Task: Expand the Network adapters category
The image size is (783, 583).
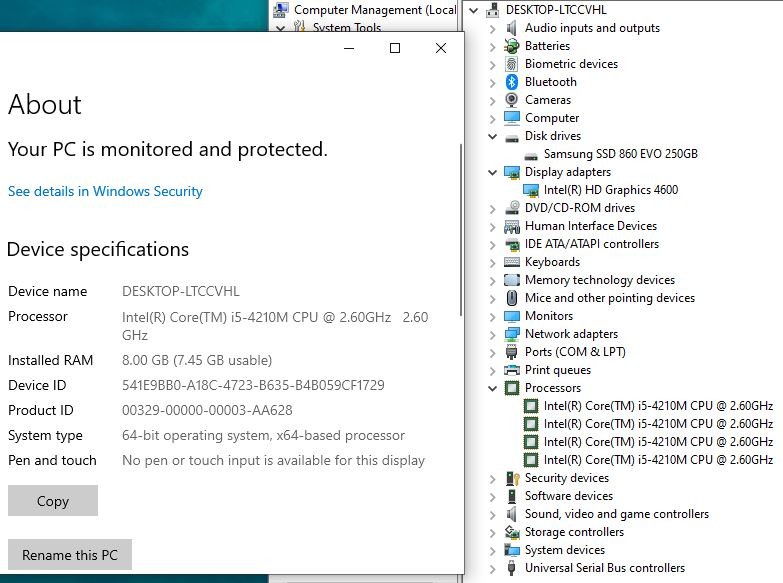Action: 492,335
